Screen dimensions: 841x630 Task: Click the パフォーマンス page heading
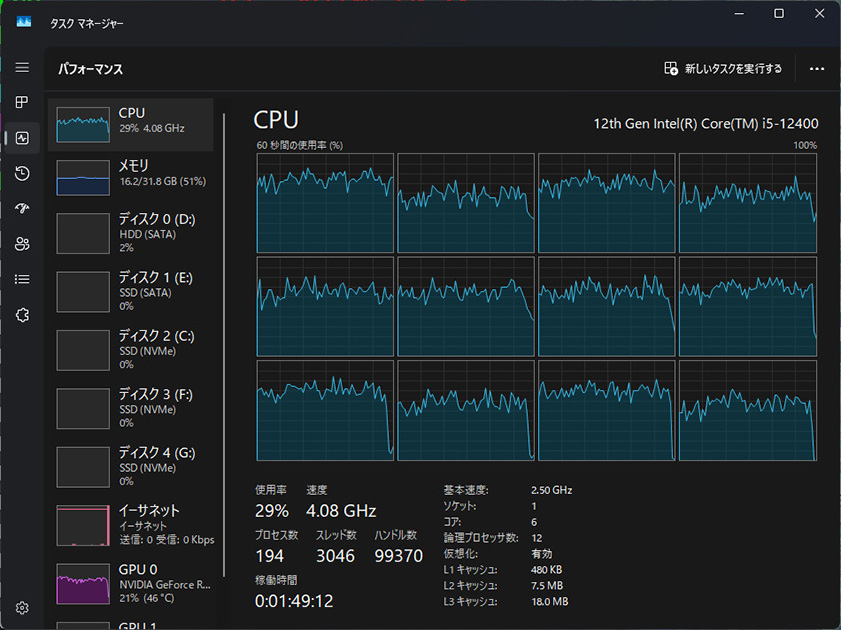pos(91,69)
